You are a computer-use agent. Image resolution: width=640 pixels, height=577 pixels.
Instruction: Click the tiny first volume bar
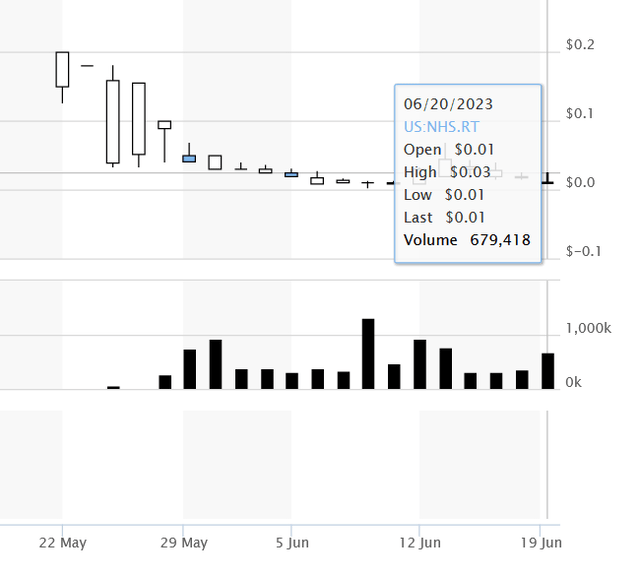click(x=113, y=388)
